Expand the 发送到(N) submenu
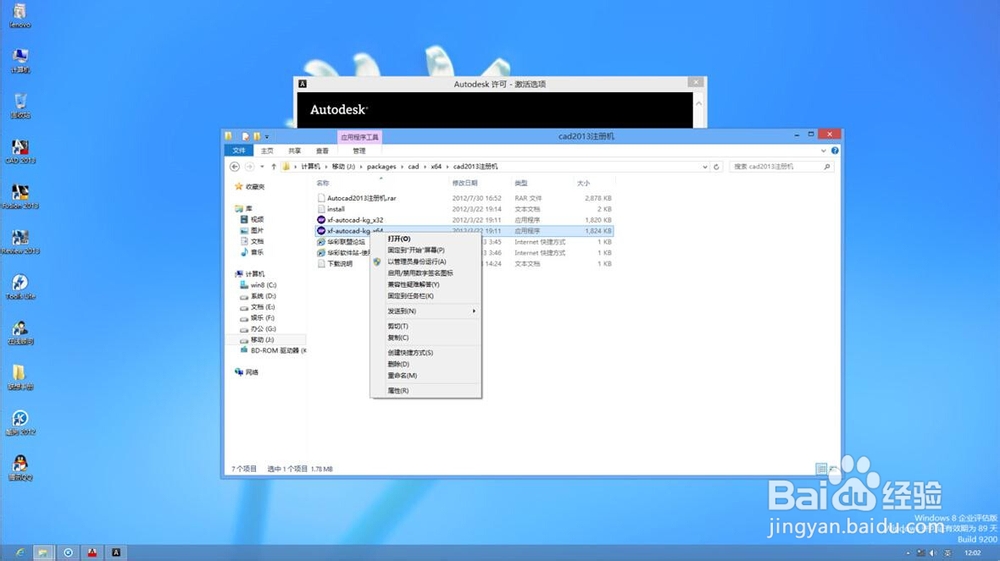This screenshot has height=561, width=1000. (x=425, y=311)
